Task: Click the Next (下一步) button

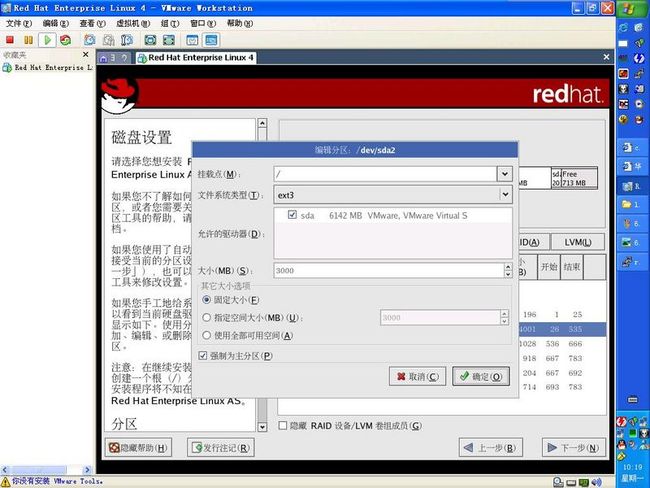Action: point(574,448)
